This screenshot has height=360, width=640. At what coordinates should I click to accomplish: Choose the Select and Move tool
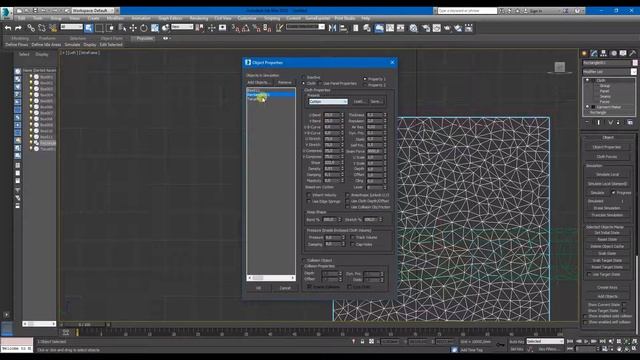pos(133,28)
